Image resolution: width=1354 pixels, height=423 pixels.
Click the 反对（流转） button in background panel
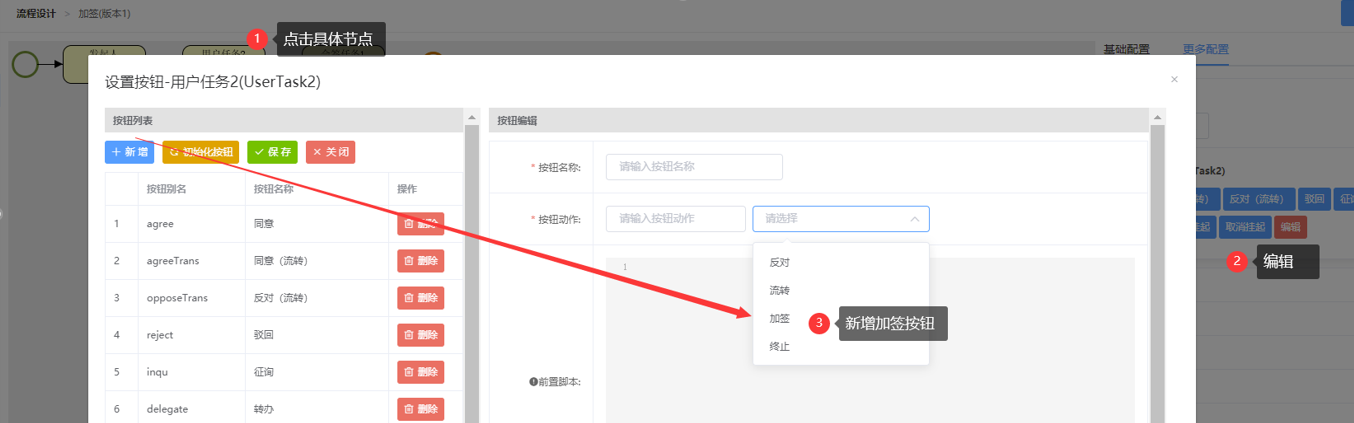(x=1258, y=199)
